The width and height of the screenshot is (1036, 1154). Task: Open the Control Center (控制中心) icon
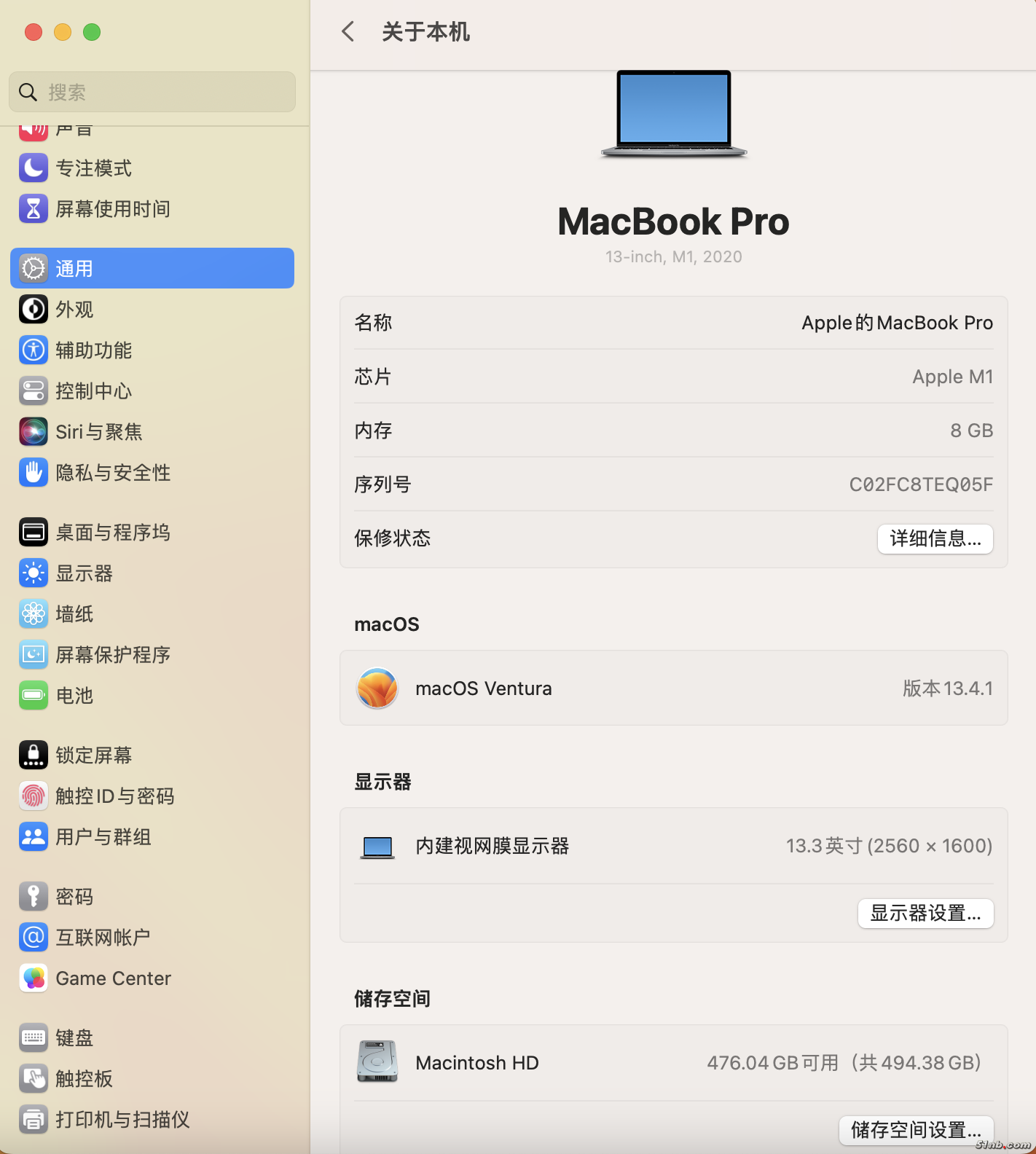[x=34, y=391]
